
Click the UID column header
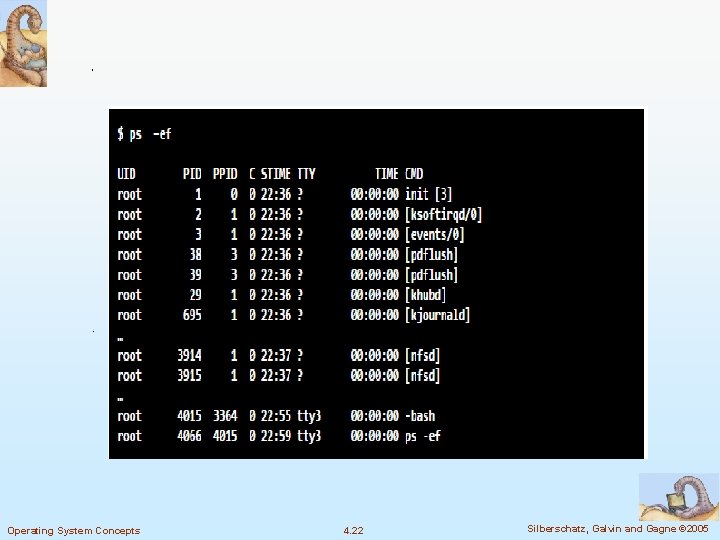(x=126, y=174)
